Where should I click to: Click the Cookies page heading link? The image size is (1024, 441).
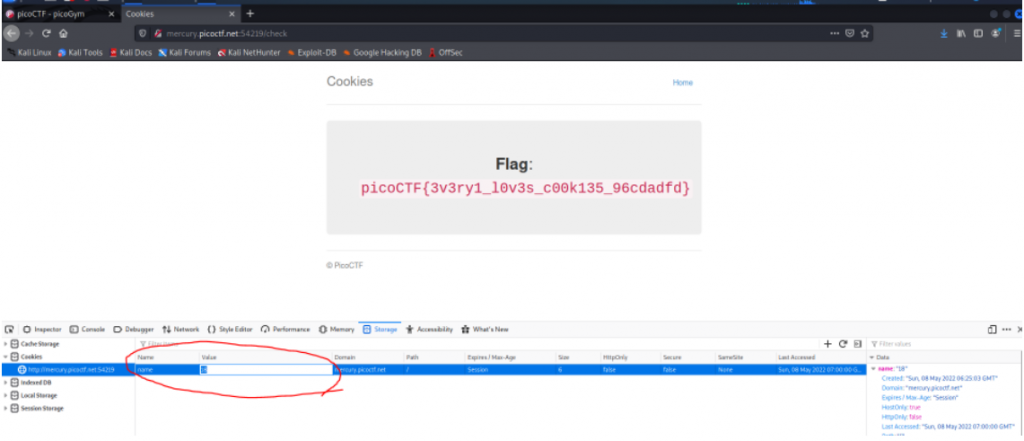350,82
